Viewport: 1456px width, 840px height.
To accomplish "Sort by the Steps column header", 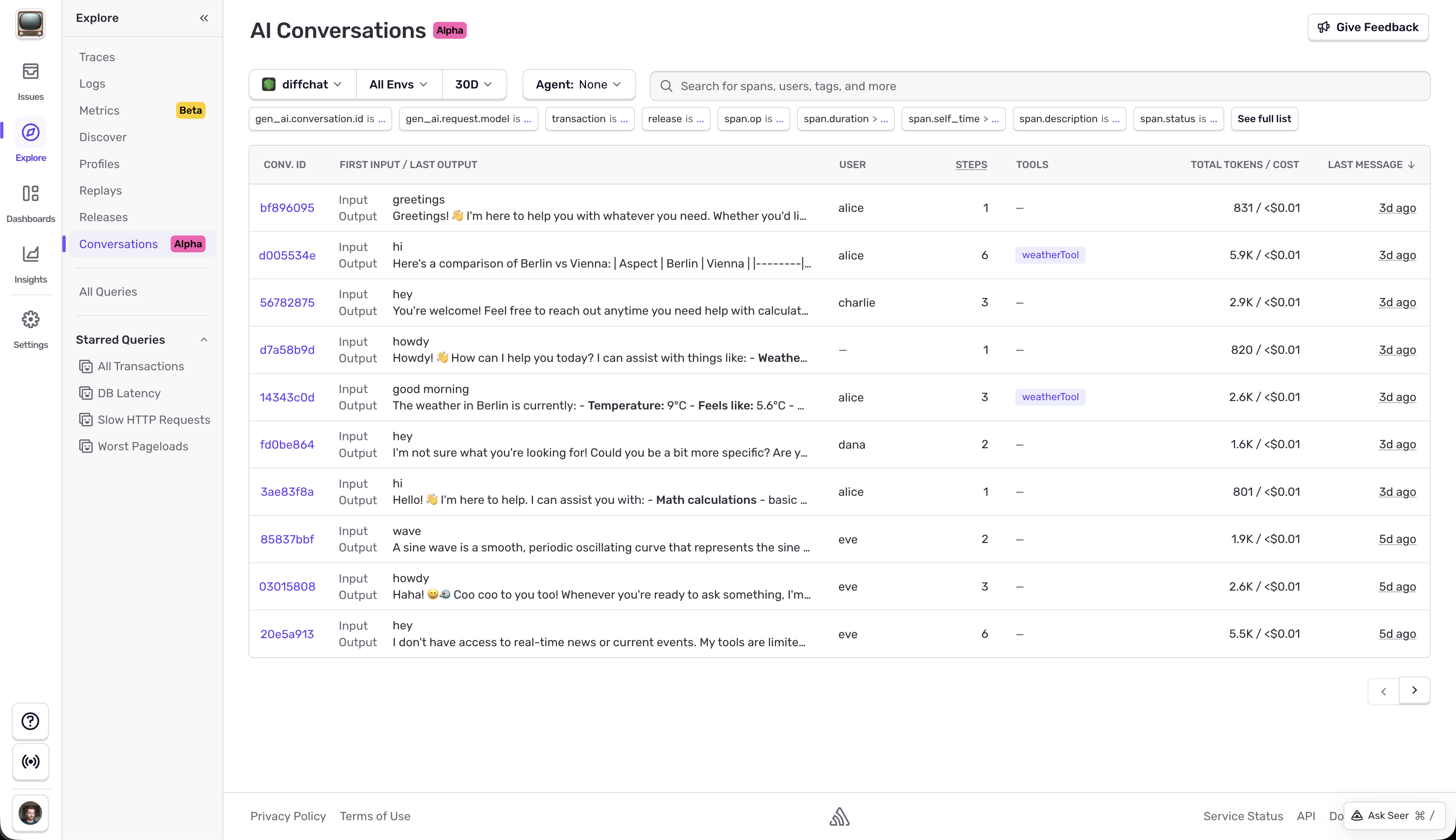I will (x=972, y=164).
